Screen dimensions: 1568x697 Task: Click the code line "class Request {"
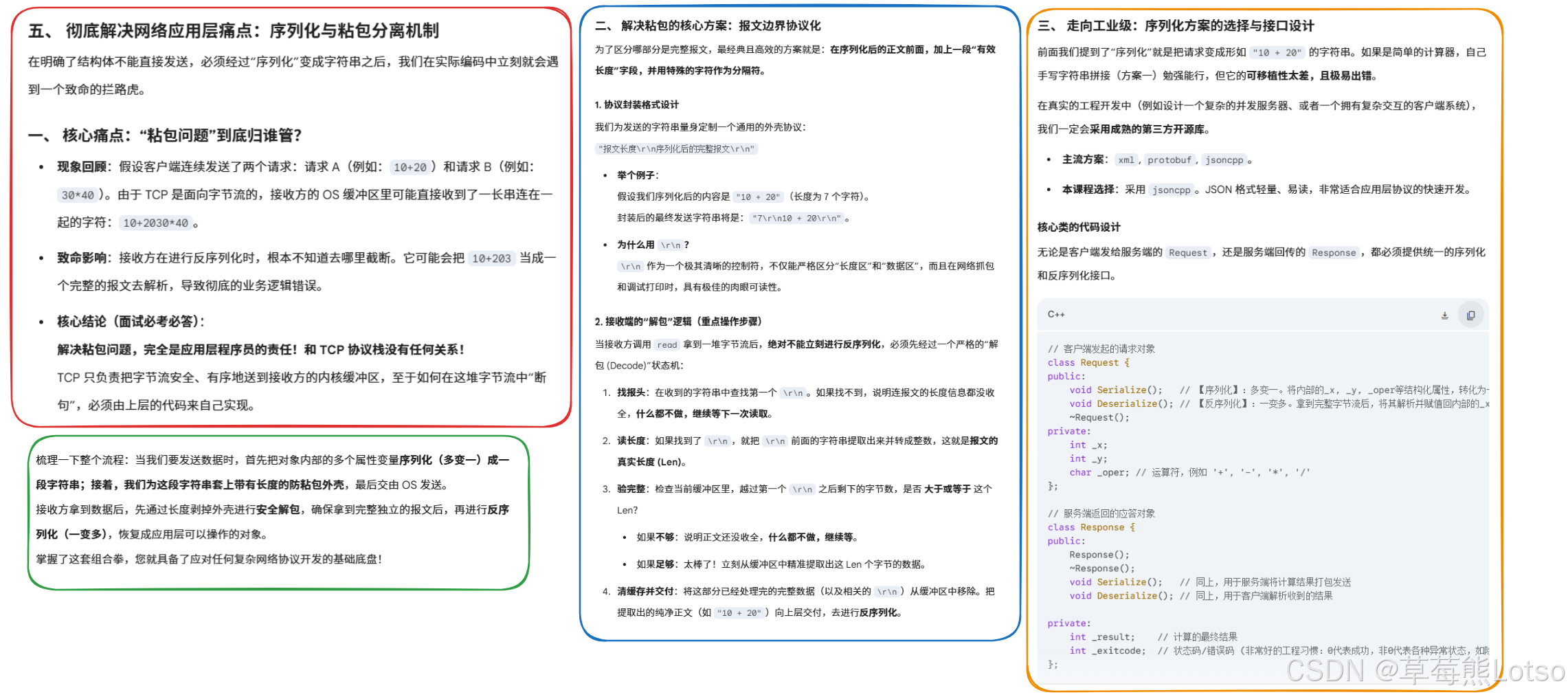coord(1088,363)
